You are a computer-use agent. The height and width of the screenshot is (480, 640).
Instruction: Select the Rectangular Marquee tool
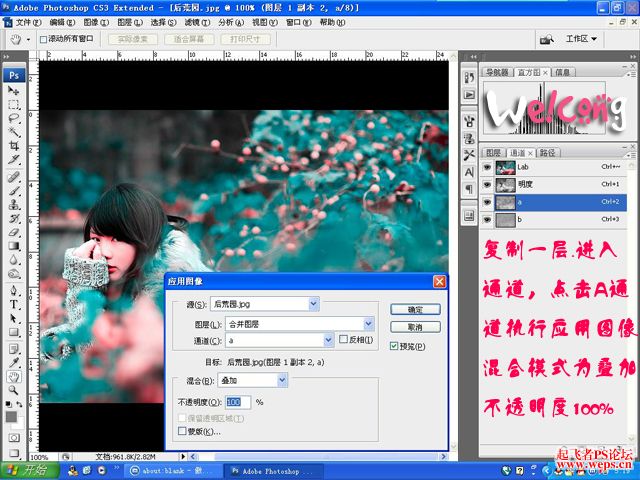(x=14, y=104)
